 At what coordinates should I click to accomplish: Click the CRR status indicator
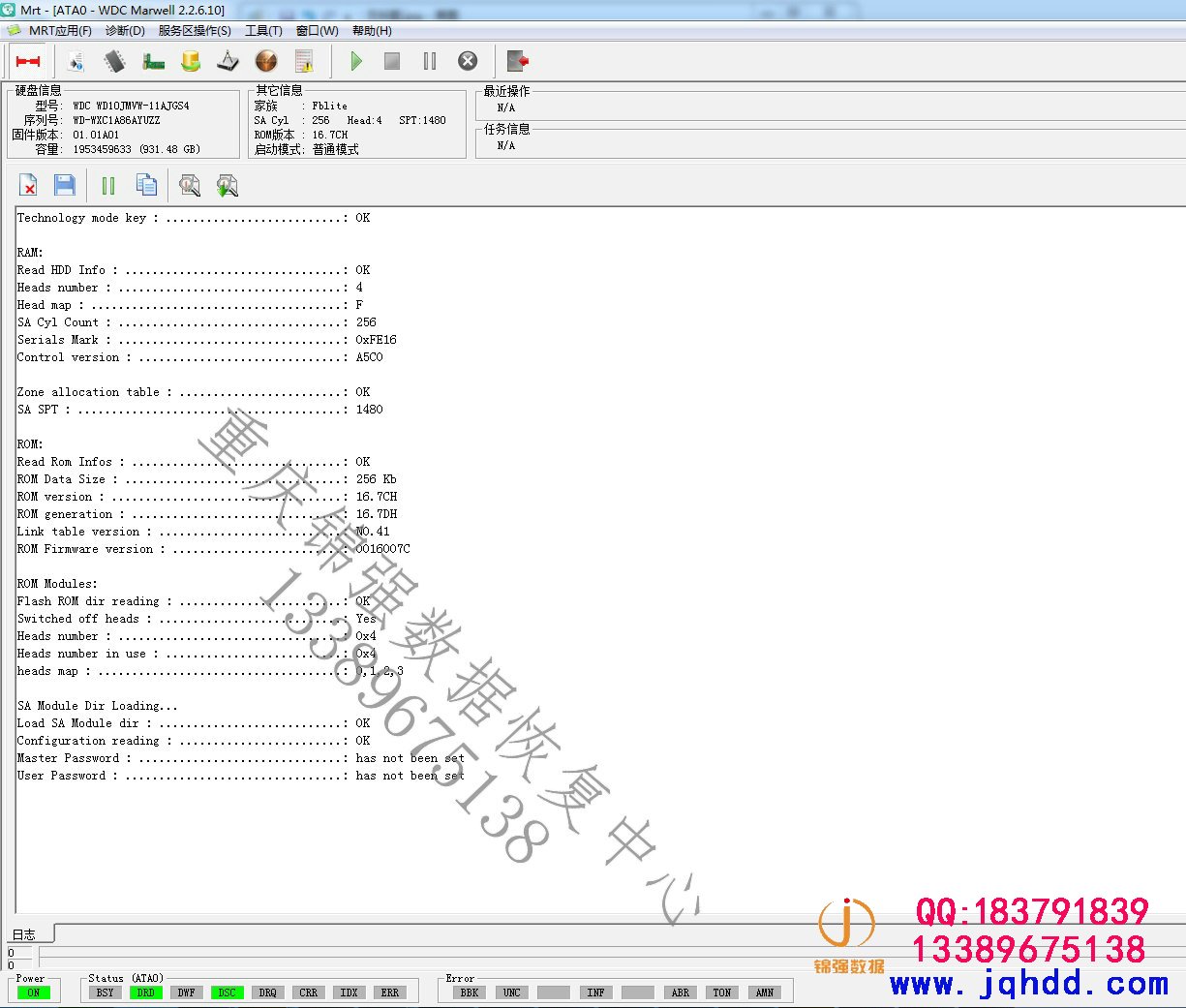[x=309, y=993]
